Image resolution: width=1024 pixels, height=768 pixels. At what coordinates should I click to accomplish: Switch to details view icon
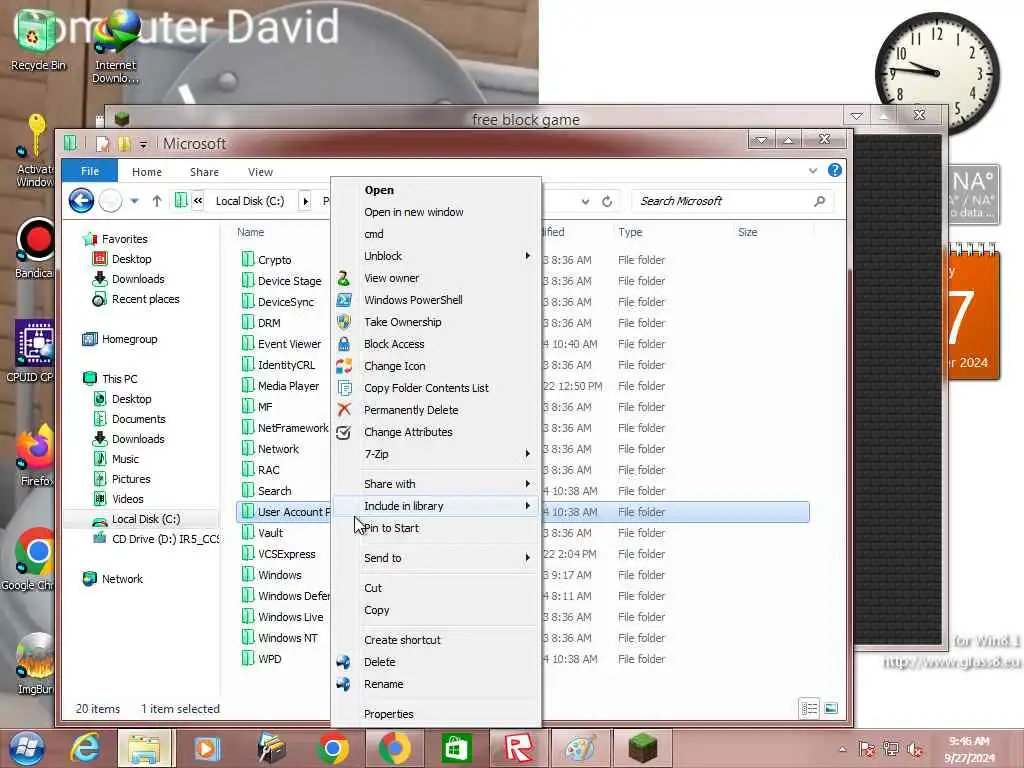pyautogui.click(x=809, y=709)
